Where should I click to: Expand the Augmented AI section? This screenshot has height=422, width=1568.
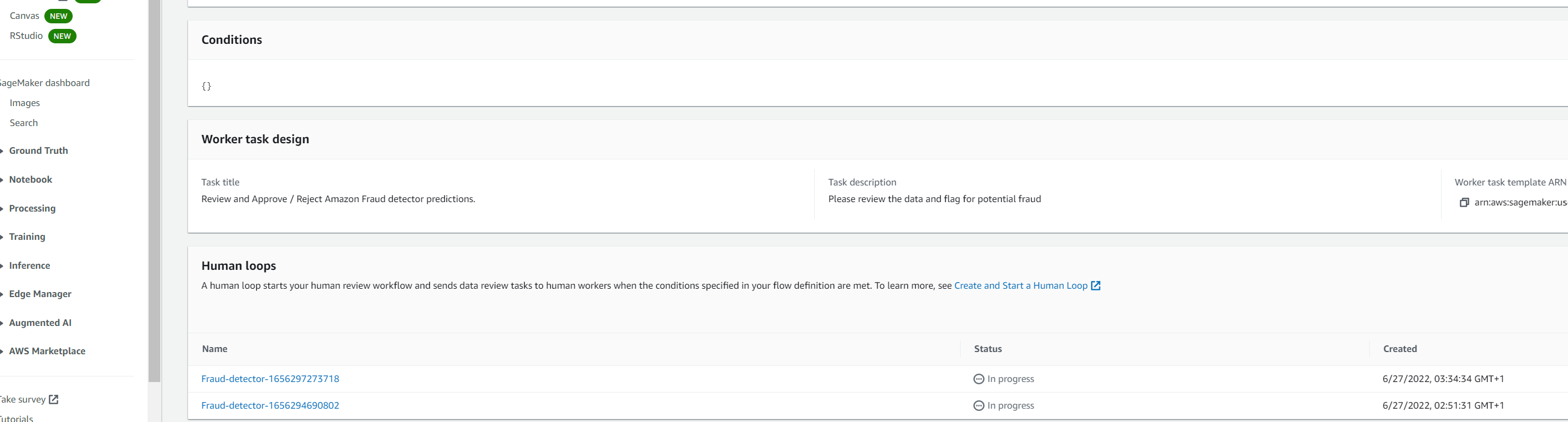[39, 323]
